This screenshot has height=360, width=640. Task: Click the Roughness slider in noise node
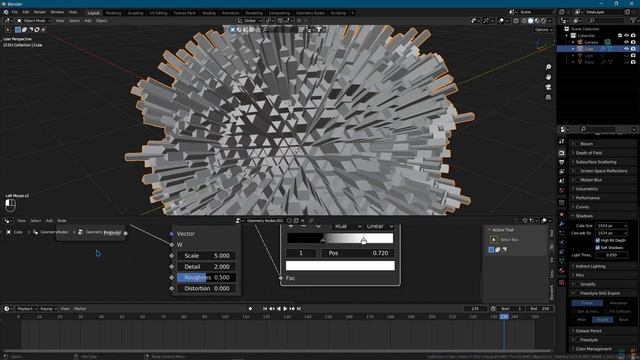point(206,278)
